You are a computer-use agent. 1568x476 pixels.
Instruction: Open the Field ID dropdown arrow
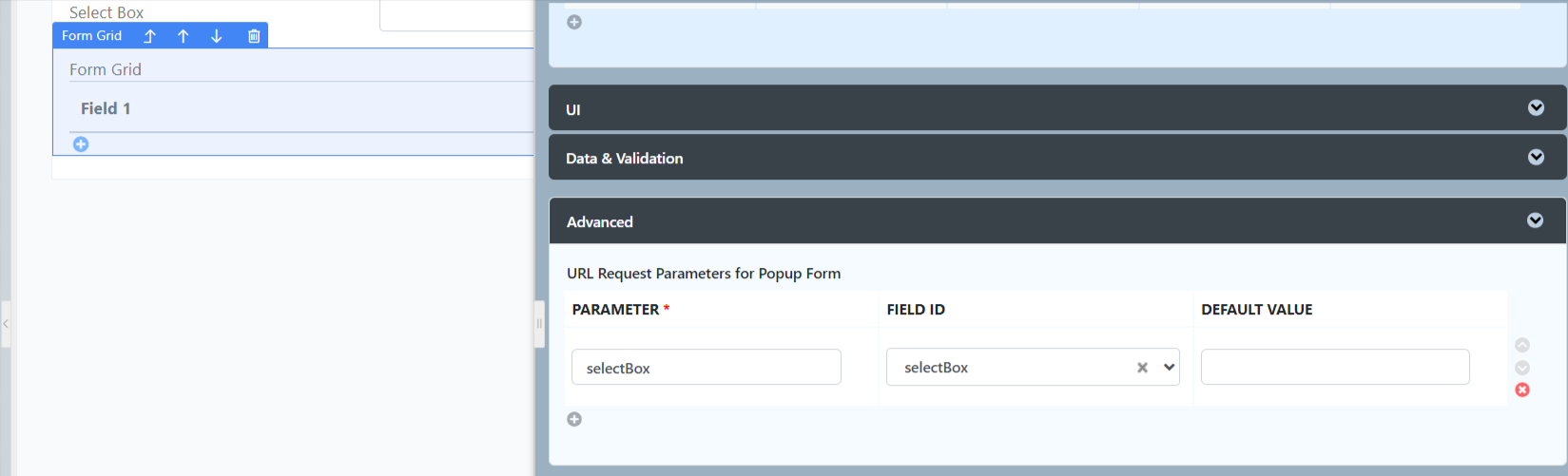coord(1169,368)
